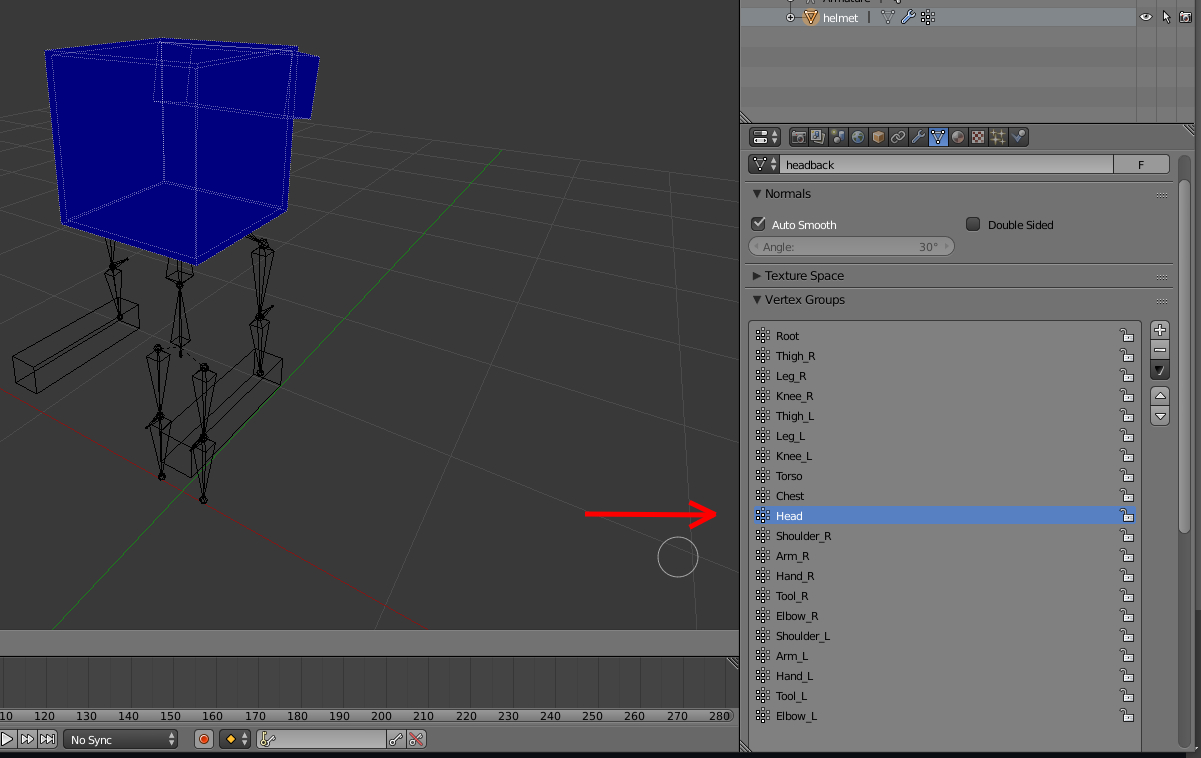1201x758 pixels.
Task: Open the Modifiers tab (wrench)
Action: tap(918, 137)
